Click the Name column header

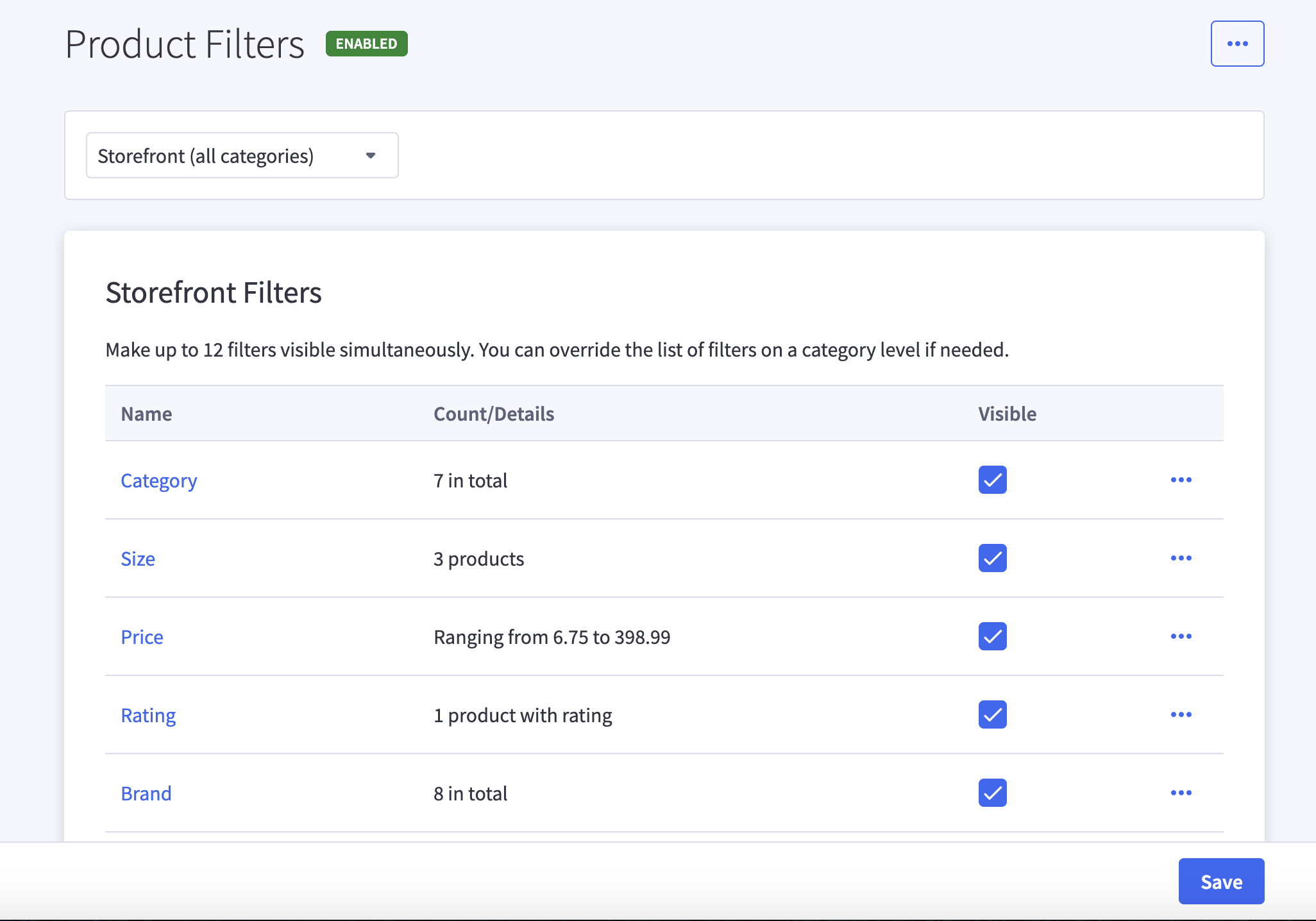146,414
